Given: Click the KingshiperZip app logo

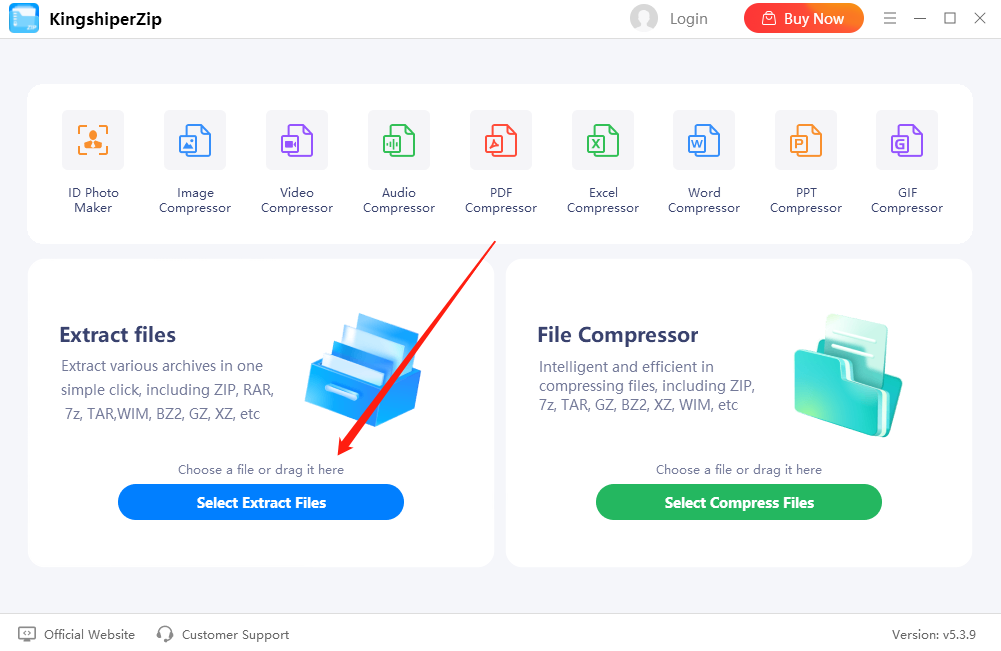Looking at the screenshot, I should click(24, 18).
